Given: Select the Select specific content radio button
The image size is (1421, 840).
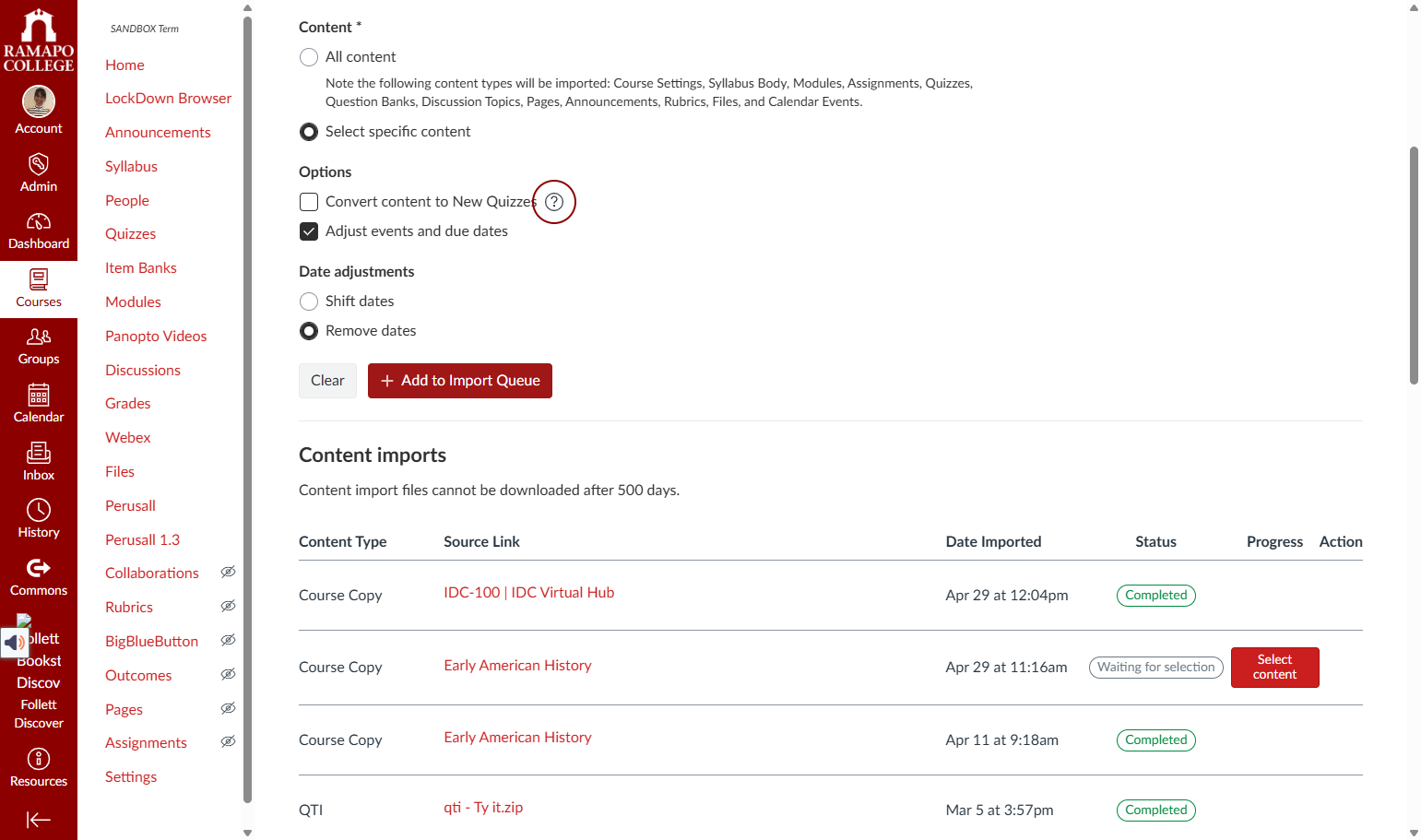Looking at the screenshot, I should coord(309,132).
